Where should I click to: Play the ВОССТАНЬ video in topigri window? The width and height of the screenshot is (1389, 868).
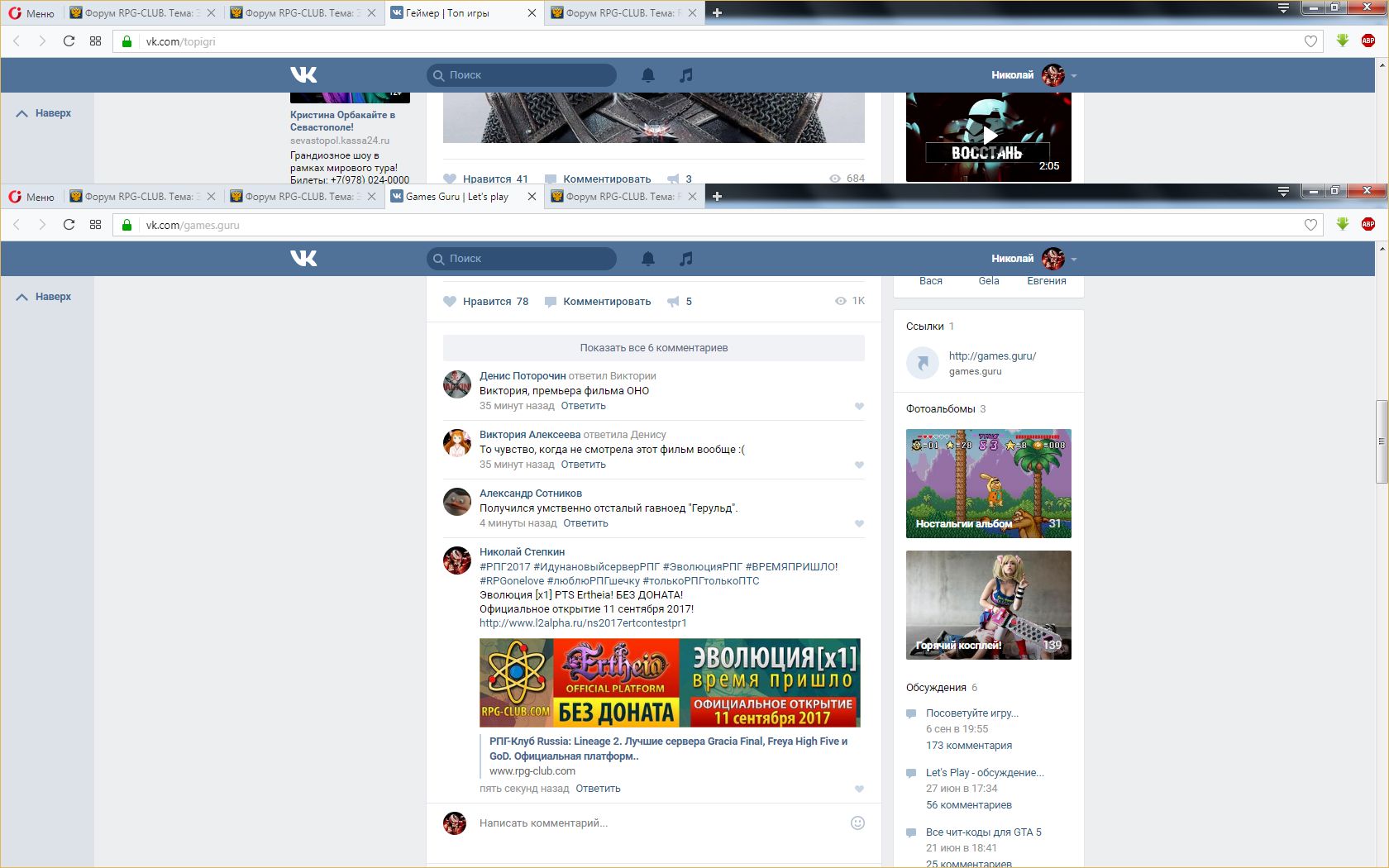[989, 136]
